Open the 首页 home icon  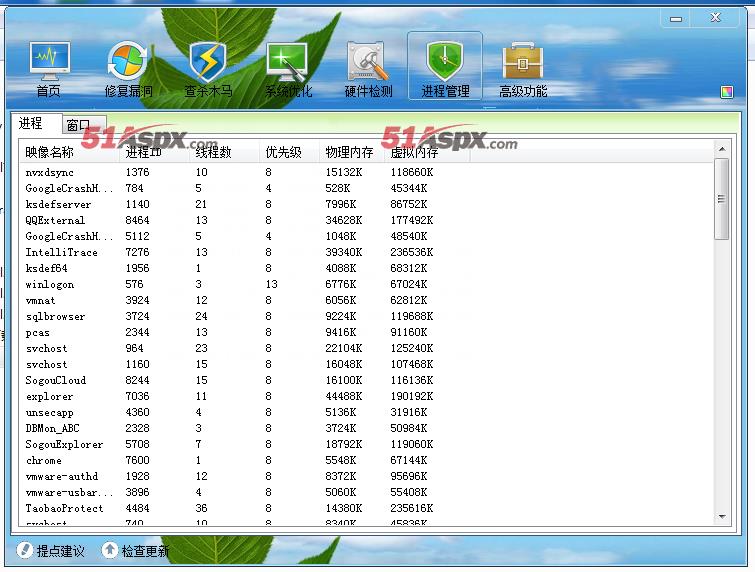49,68
